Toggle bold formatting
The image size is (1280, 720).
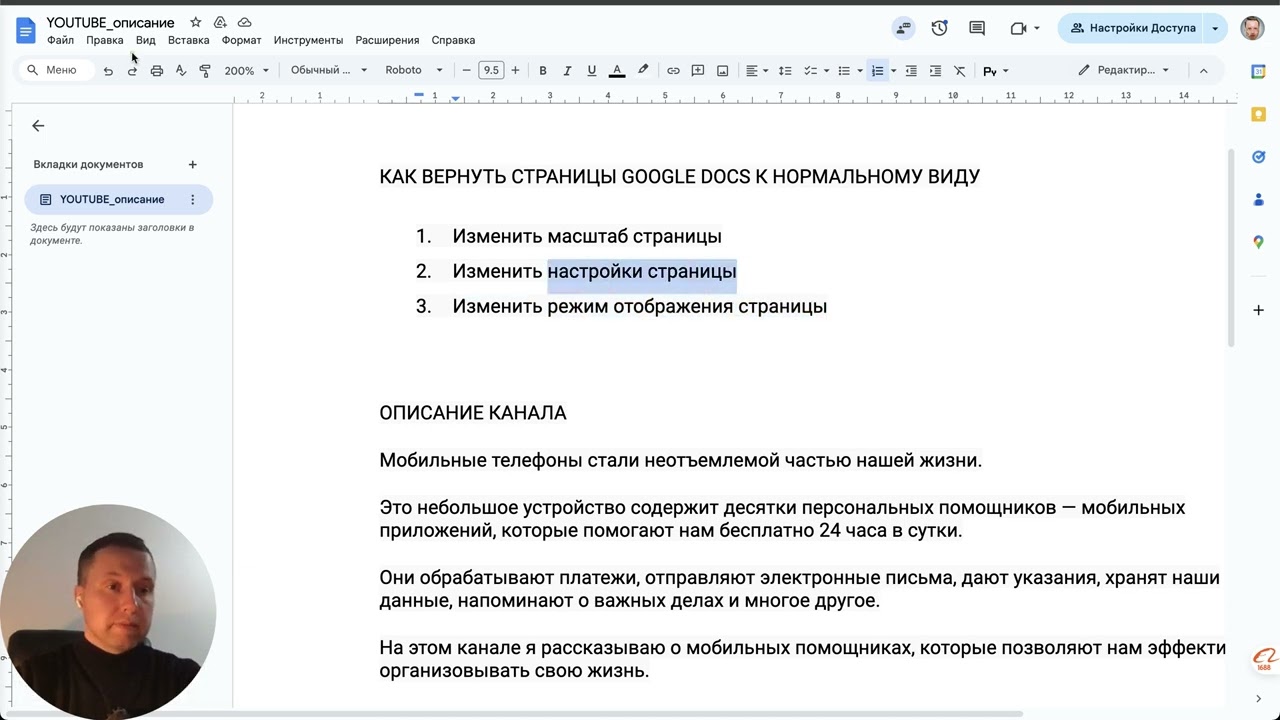tap(543, 71)
